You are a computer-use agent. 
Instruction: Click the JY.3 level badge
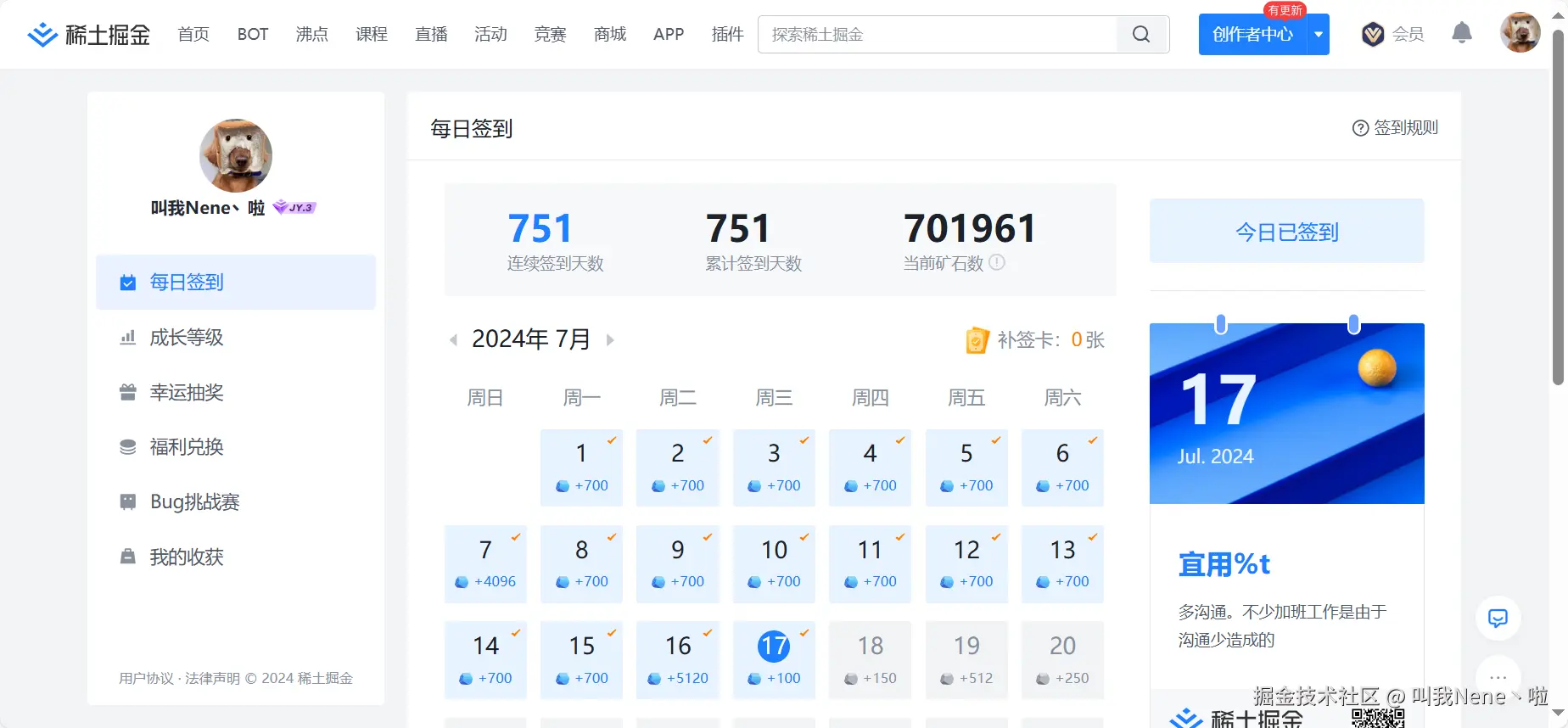[294, 208]
